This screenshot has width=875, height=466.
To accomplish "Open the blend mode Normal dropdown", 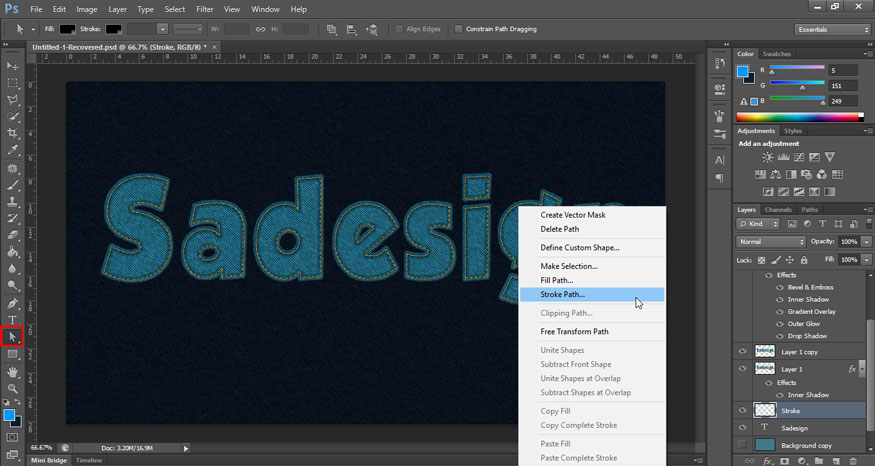I will coord(771,242).
